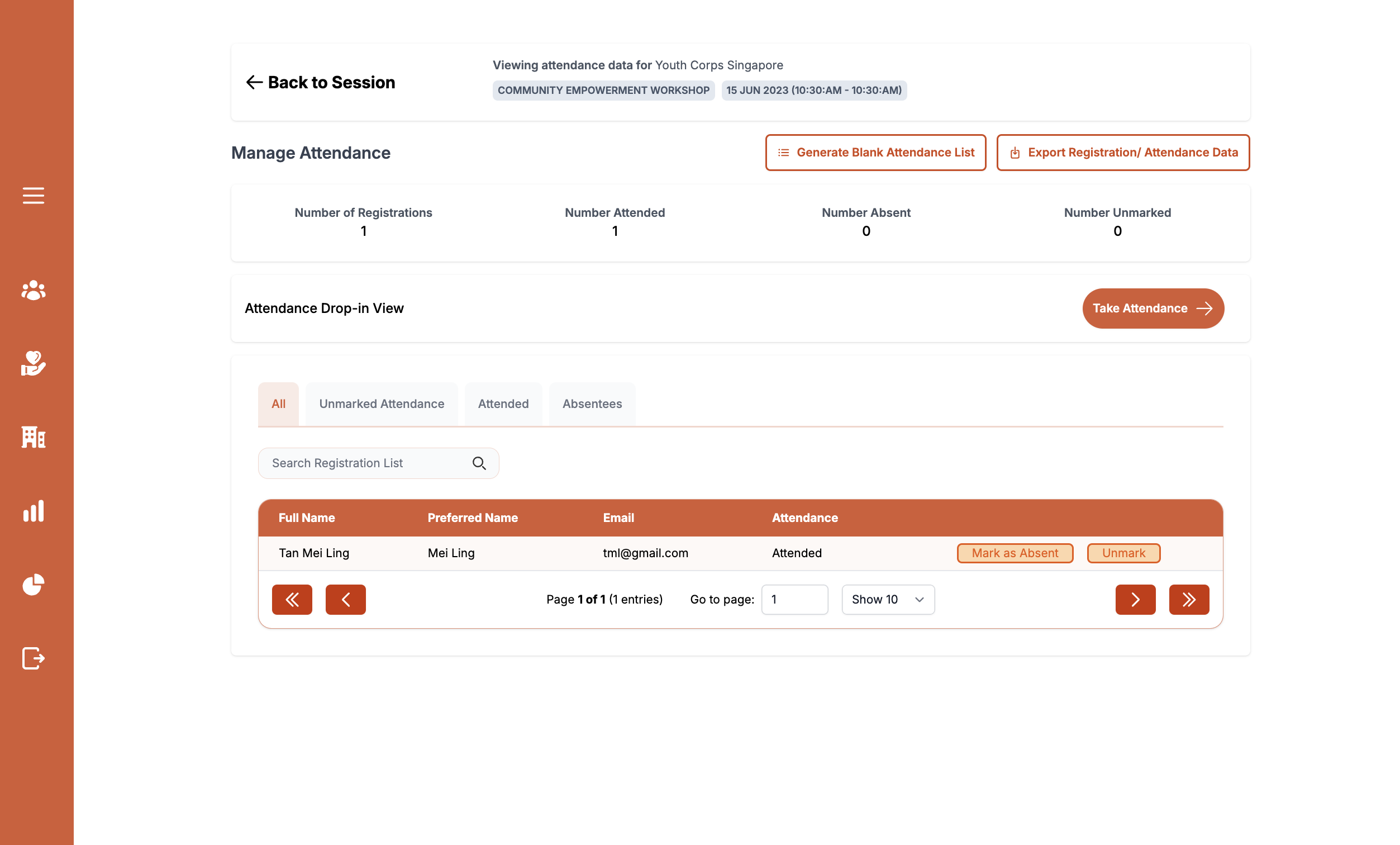Click the logout icon in sidebar
1400x845 pixels.
(34, 658)
